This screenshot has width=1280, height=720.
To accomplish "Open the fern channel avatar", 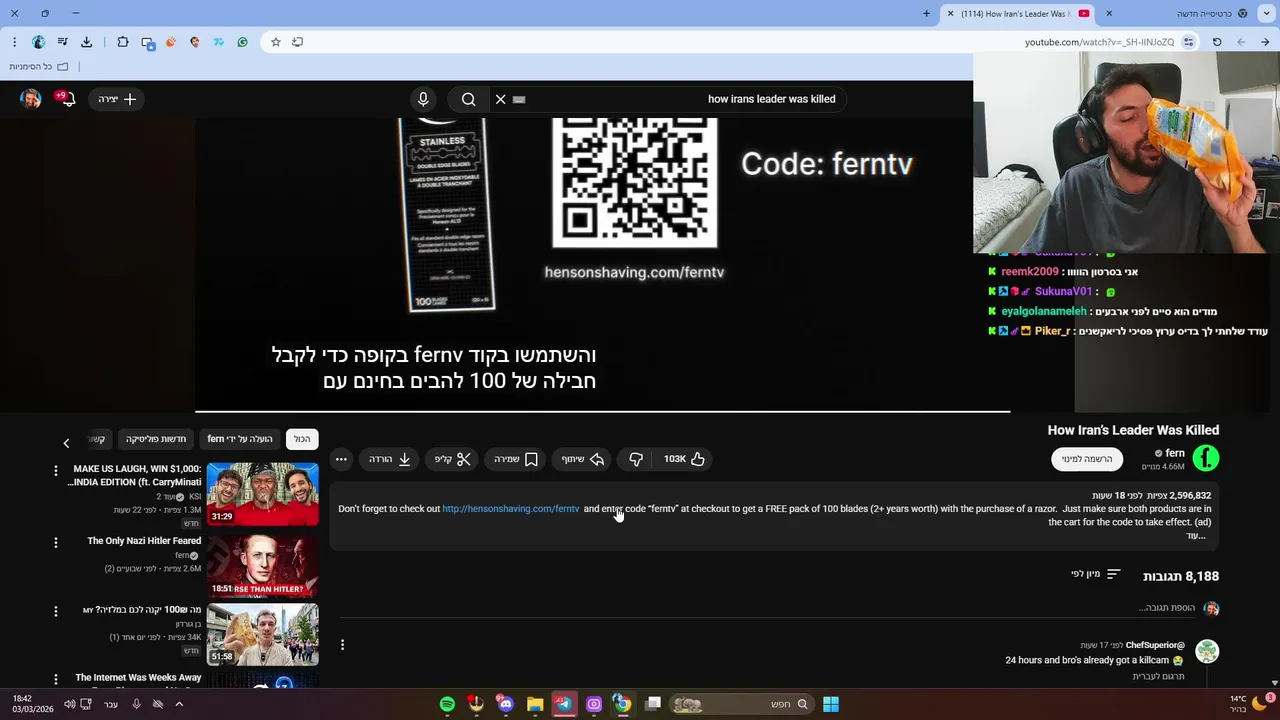I will [1206, 459].
